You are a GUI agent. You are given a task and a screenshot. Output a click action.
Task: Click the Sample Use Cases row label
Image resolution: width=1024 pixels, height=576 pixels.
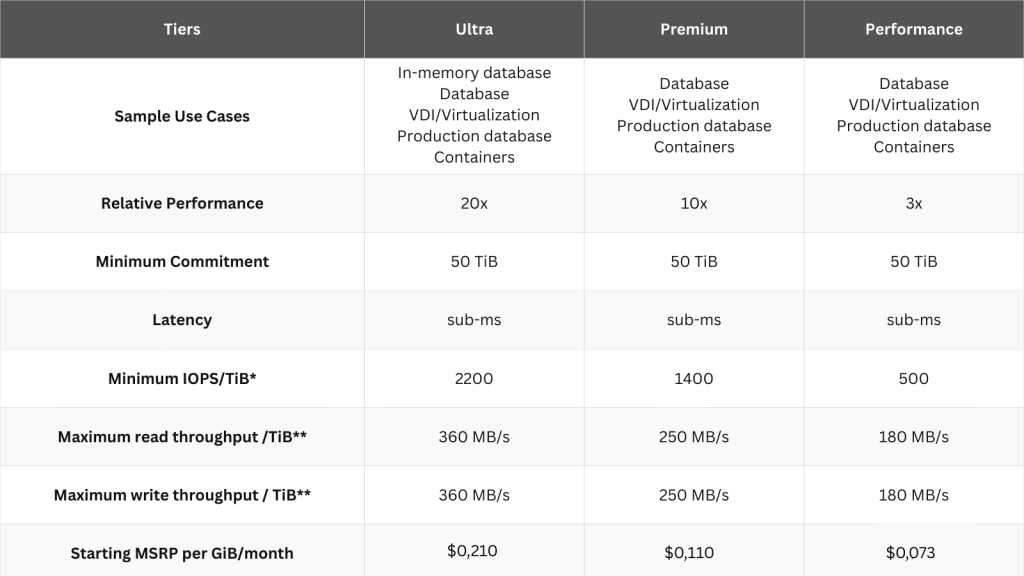tap(182, 116)
